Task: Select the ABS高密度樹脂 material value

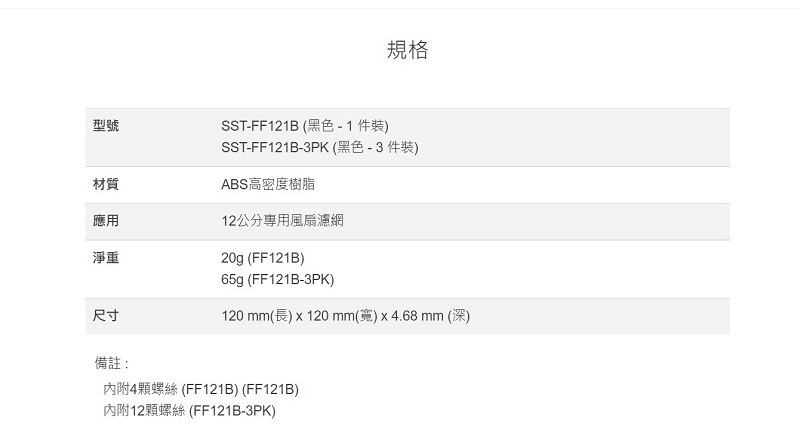Action: coord(272,185)
